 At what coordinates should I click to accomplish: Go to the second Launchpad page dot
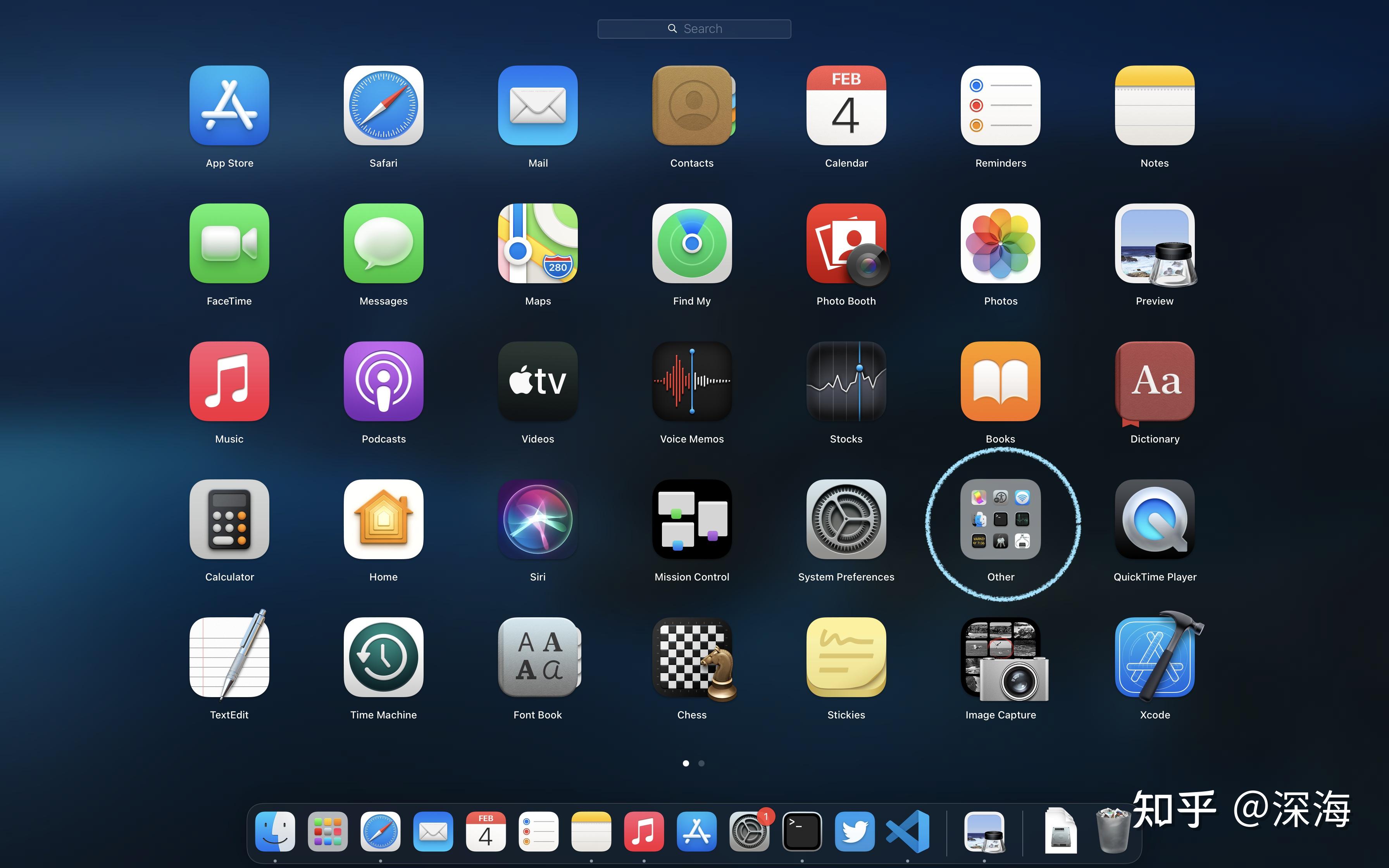[x=701, y=763]
